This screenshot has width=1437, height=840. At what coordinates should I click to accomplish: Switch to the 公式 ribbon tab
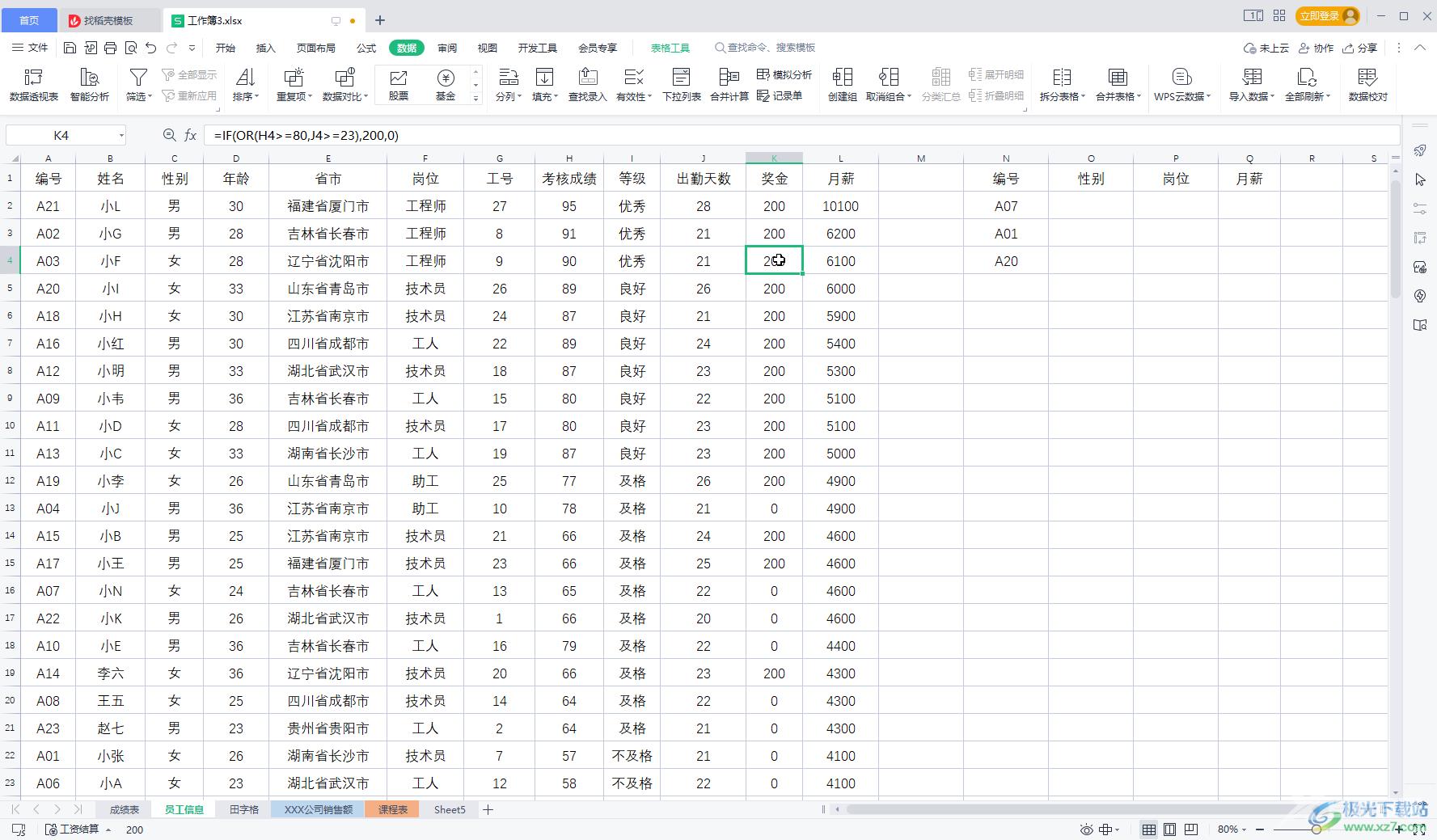[366, 49]
